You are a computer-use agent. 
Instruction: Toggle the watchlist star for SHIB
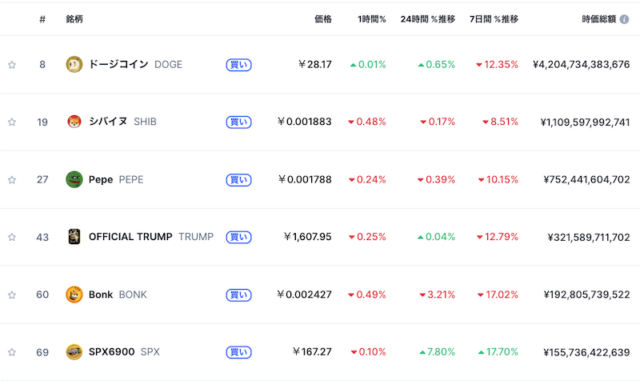coord(12,122)
